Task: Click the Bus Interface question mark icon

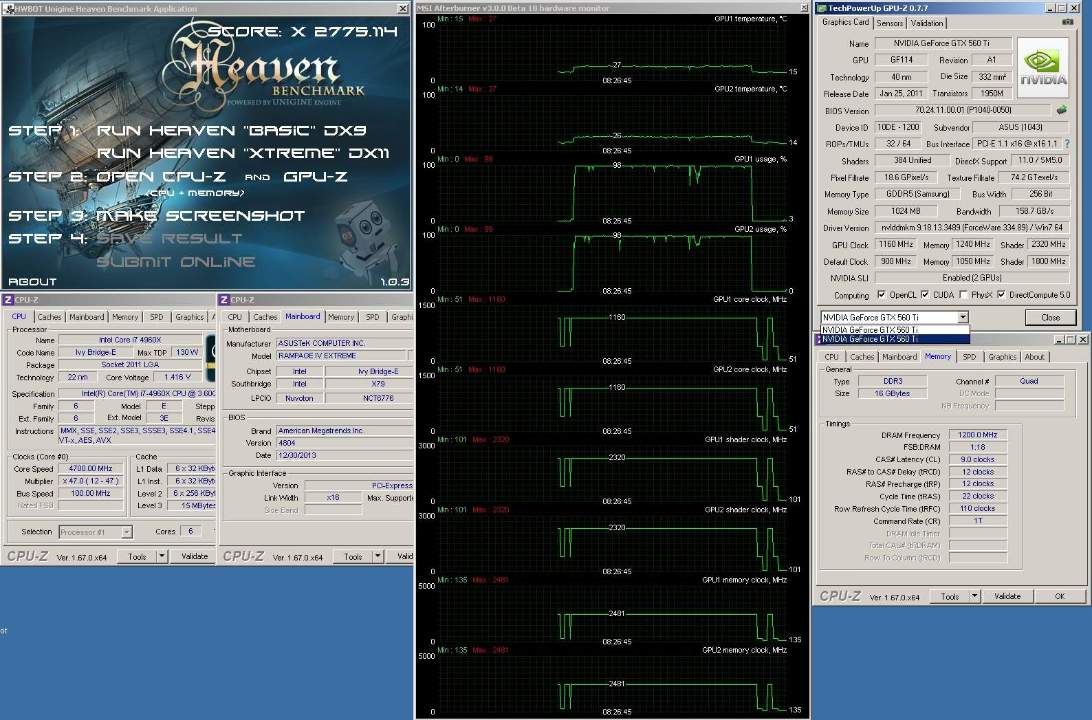Action: pyautogui.click(x=1066, y=143)
